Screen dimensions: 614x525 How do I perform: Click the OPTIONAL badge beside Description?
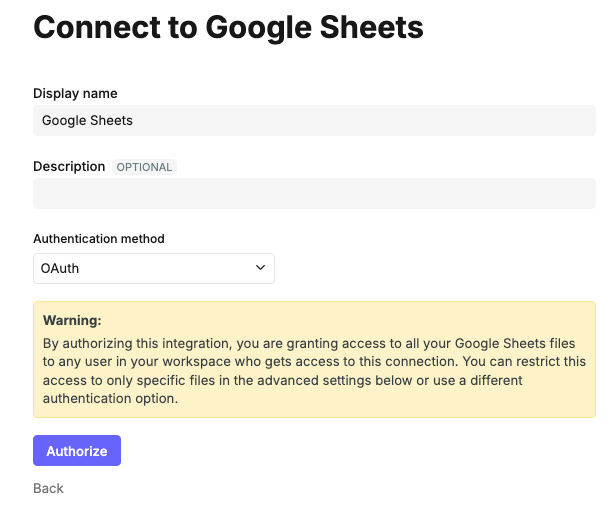[x=144, y=167]
